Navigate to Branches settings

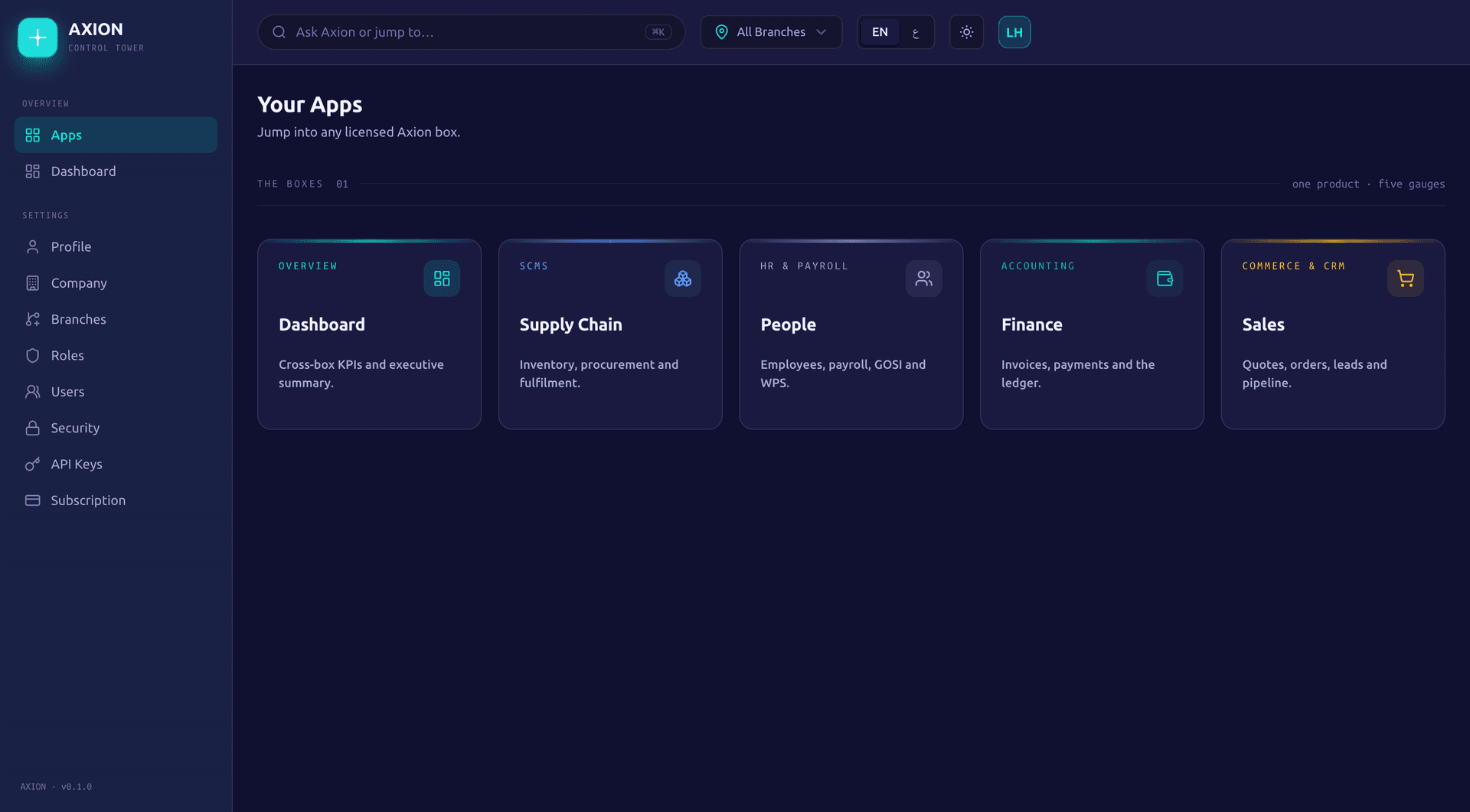pos(116,319)
